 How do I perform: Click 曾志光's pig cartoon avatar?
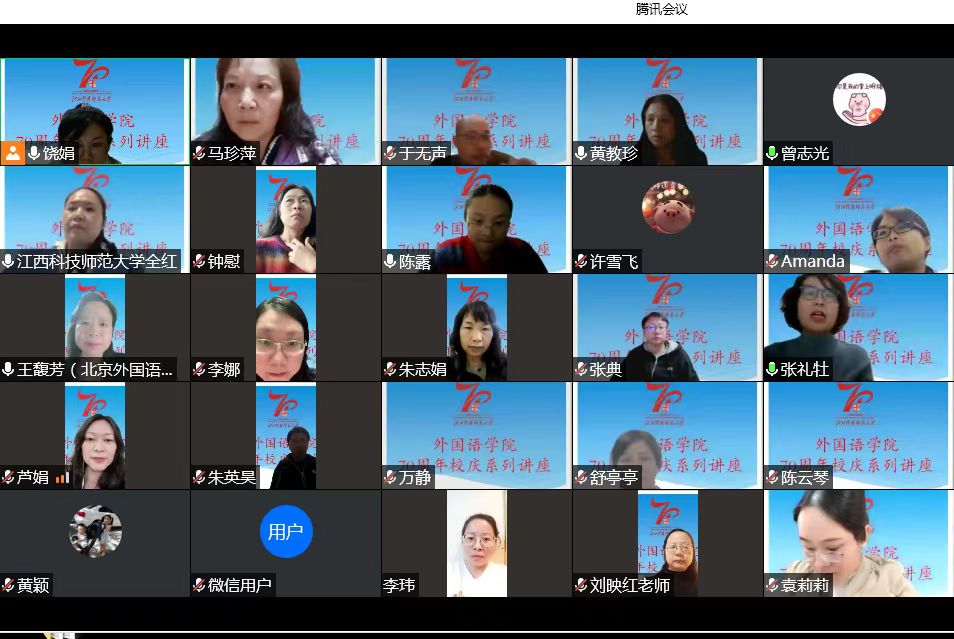[859, 100]
